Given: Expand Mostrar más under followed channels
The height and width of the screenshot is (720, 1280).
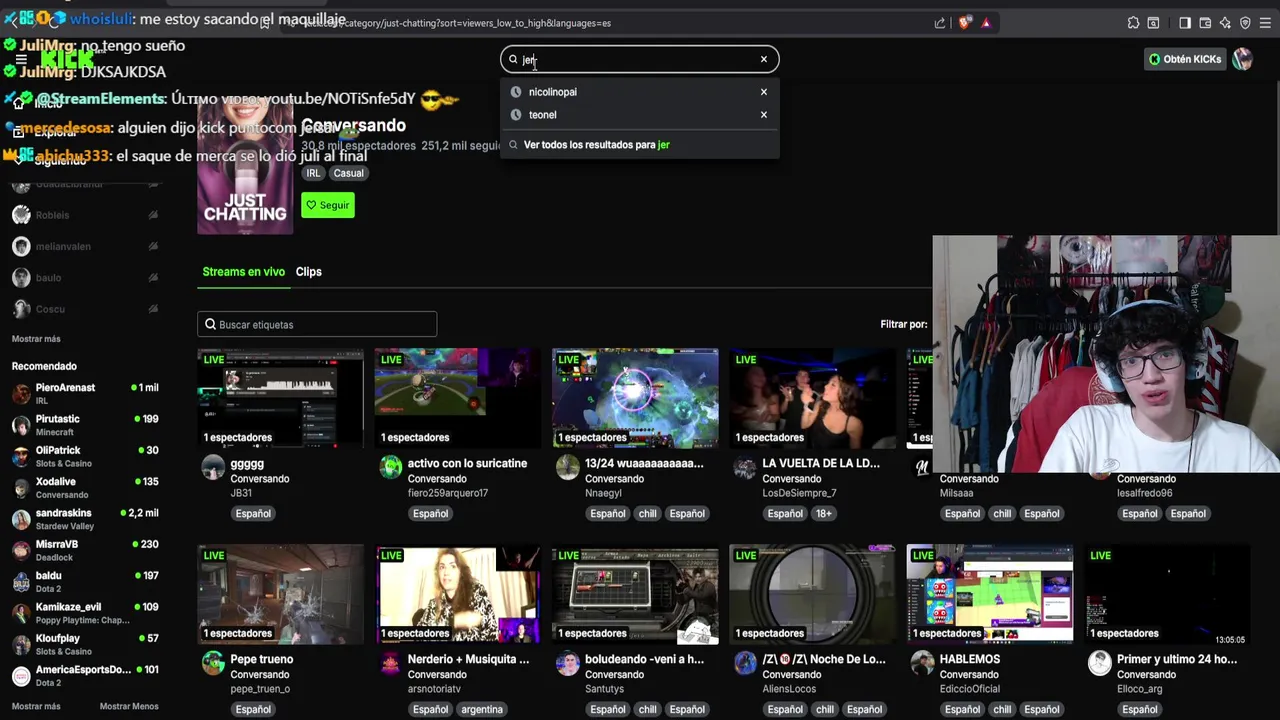Looking at the screenshot, I should (36, 339).
